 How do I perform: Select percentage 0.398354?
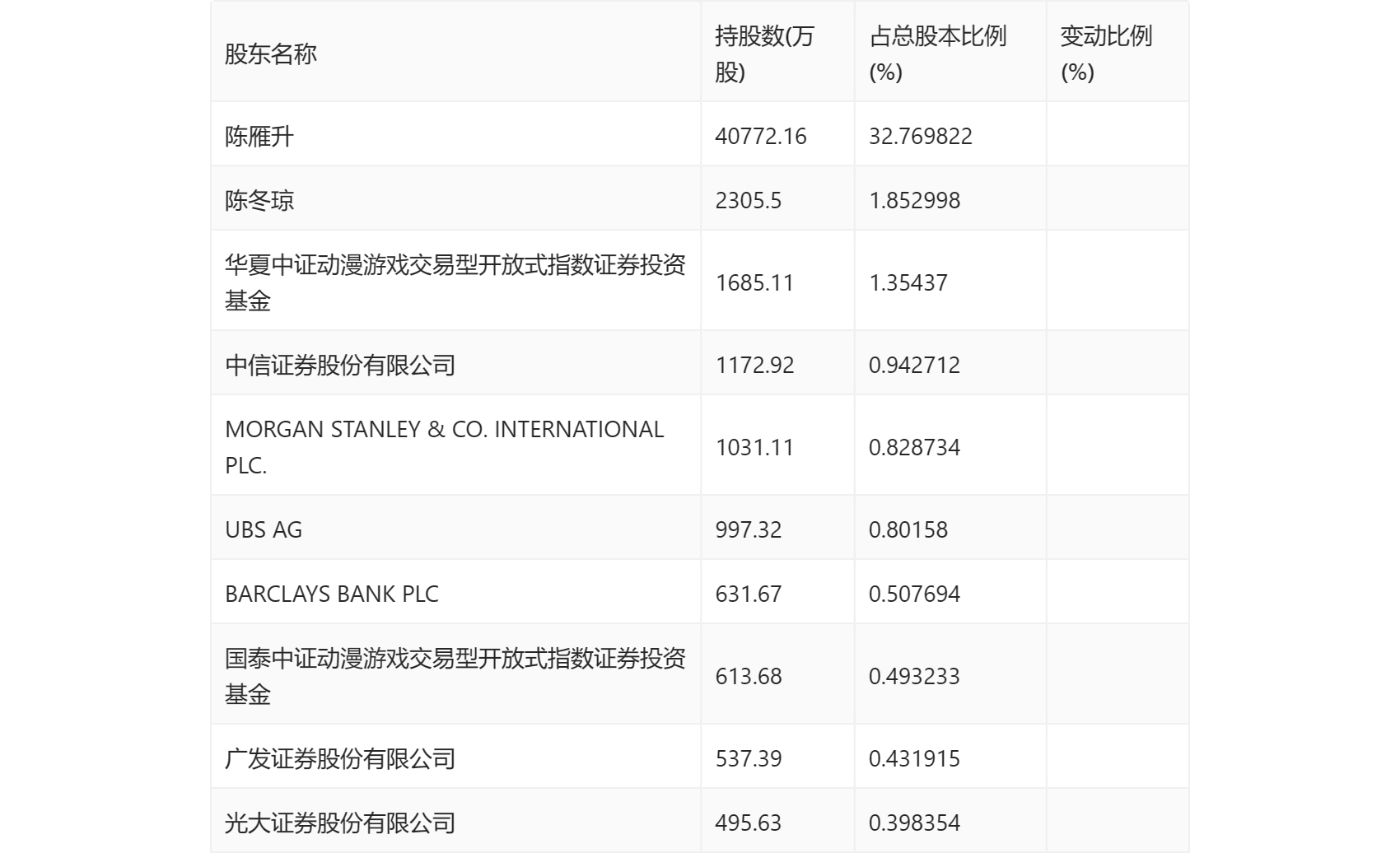coord(915,823)
